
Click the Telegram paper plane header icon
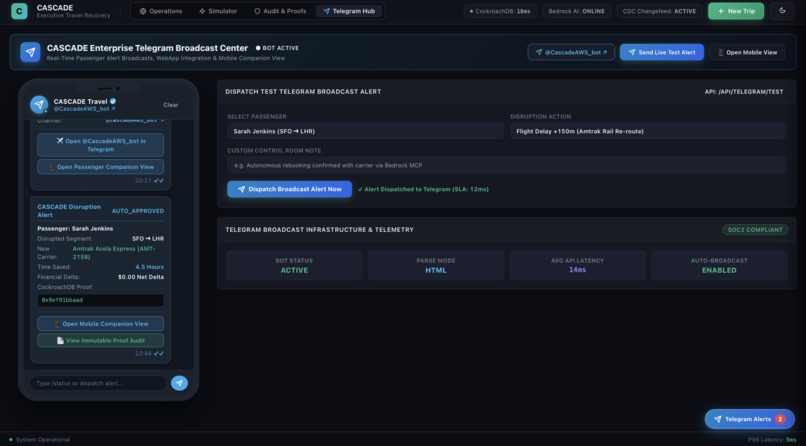point(30,52)
